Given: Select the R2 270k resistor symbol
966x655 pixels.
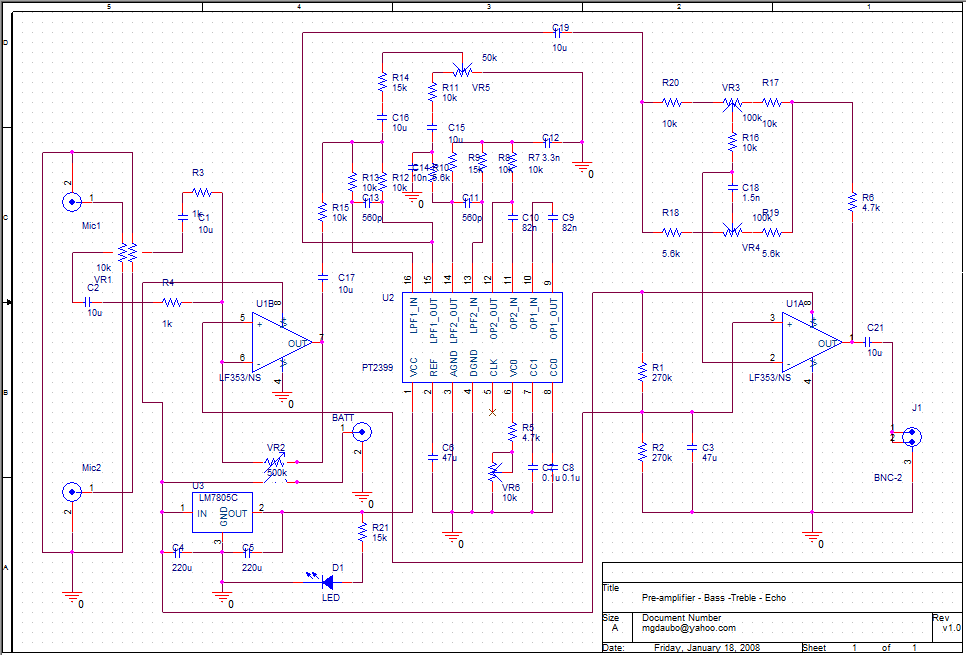Looking at the screenshot, I should 642,452.
